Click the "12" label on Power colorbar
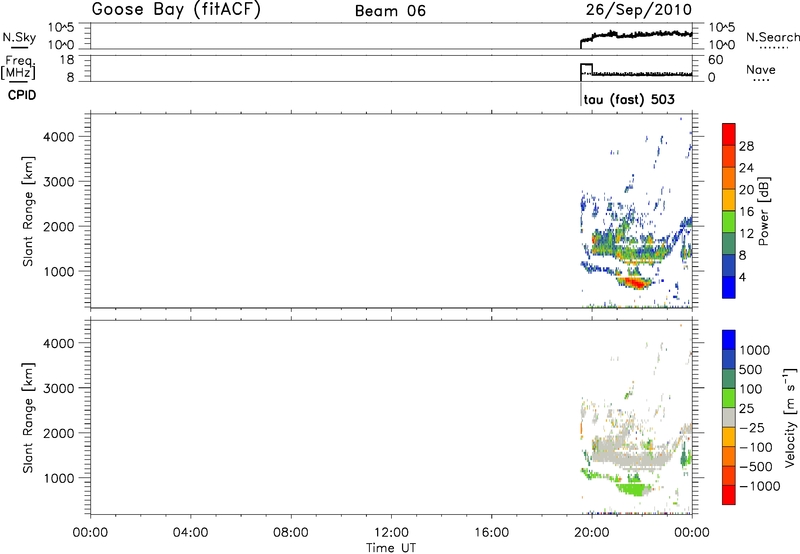The height and width of the screenshot is (554, 800). [x=746, y=233]
